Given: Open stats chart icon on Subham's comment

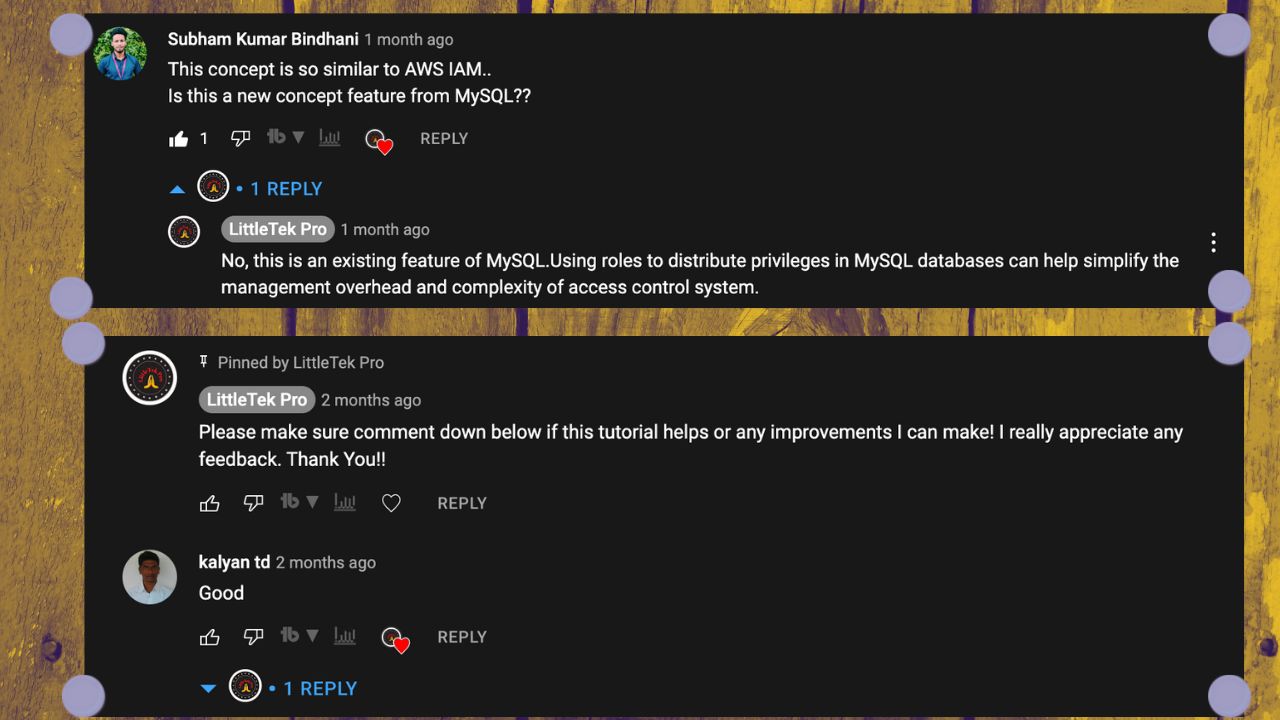Looking at the screenshot, I should coord(330,138).
